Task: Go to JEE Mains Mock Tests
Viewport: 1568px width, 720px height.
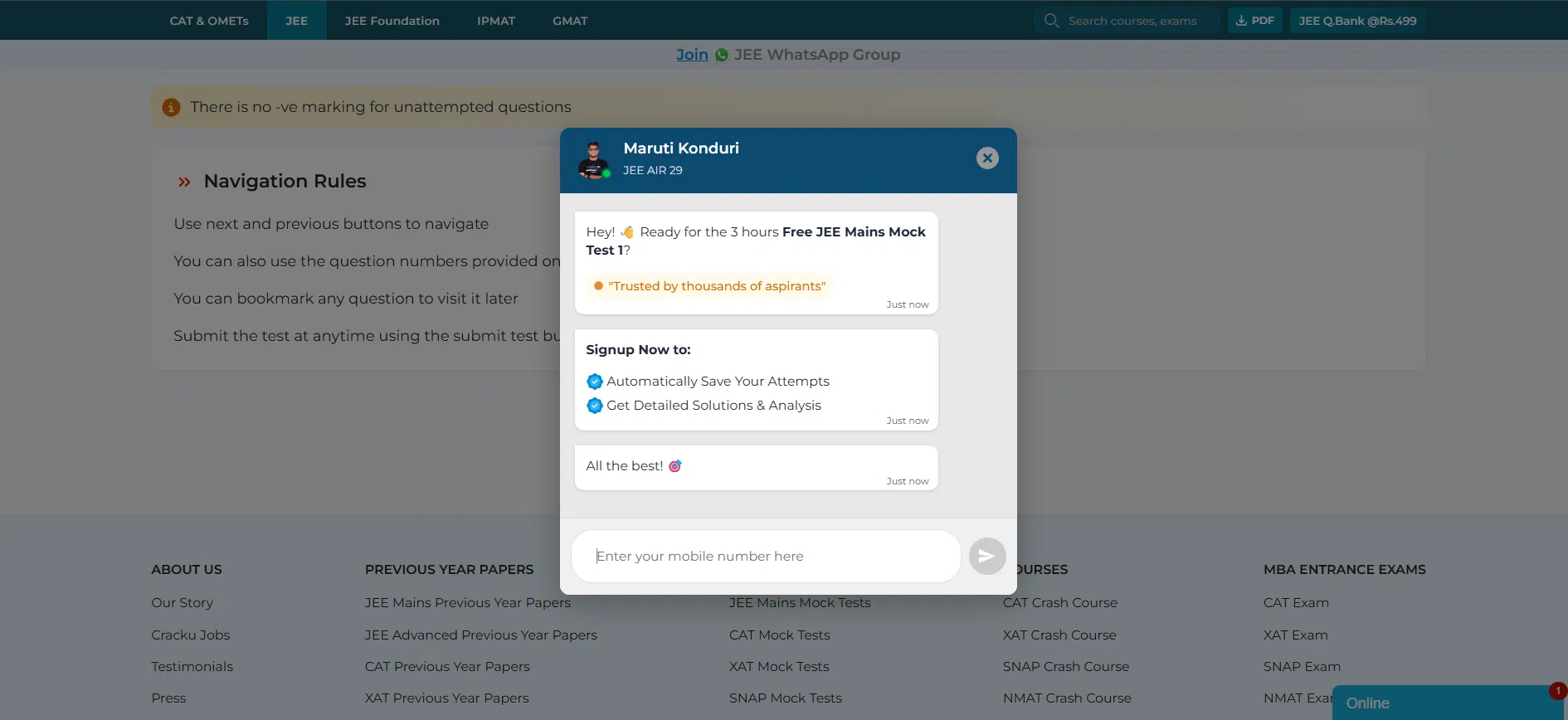Action: (800, 603)
